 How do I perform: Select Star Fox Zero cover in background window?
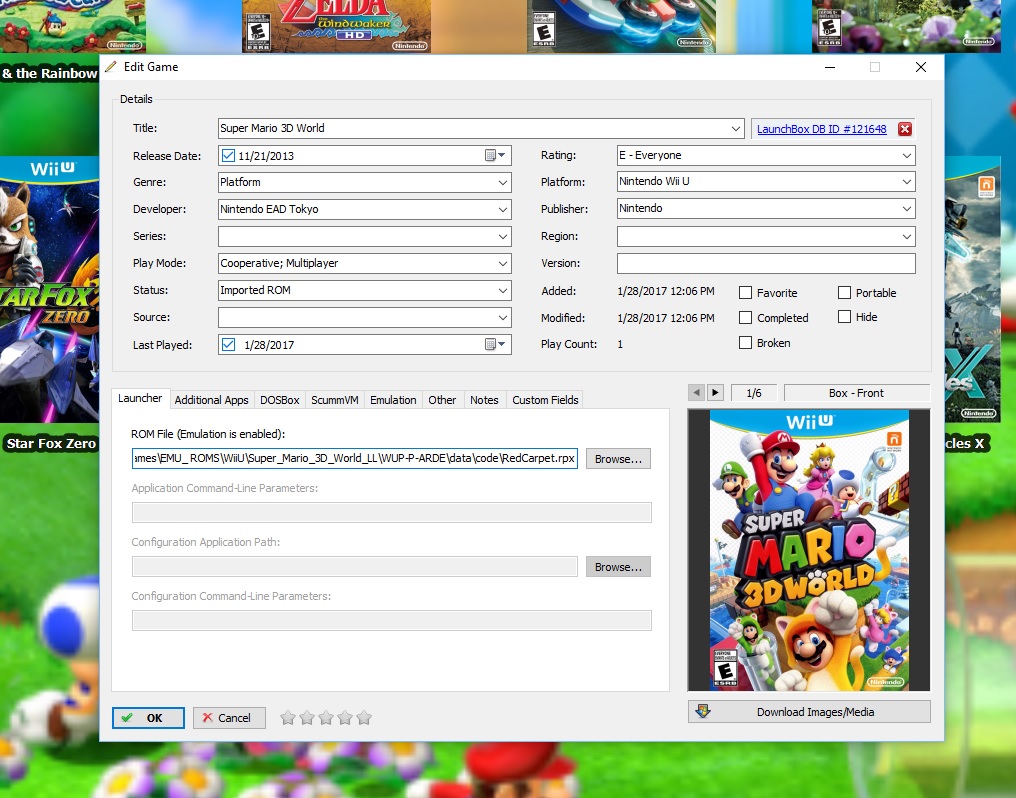coord(49,291)
